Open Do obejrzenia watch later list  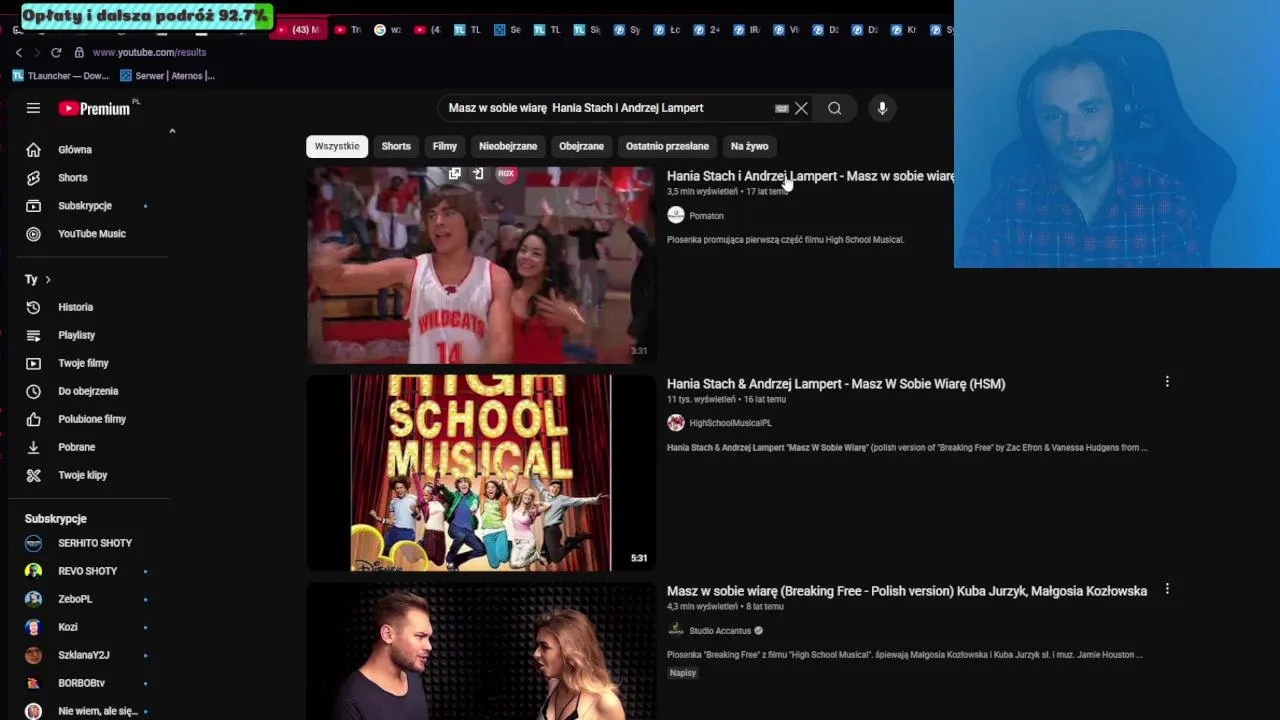pos(90,391)
